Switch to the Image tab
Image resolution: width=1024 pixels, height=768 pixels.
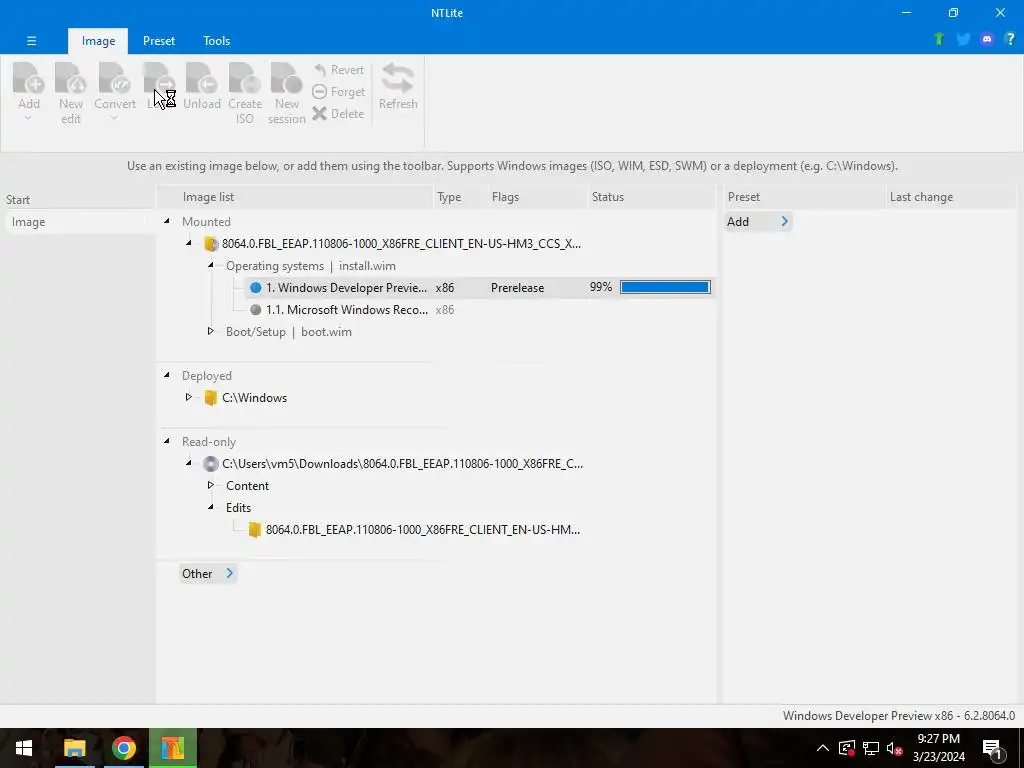[98, 40]
